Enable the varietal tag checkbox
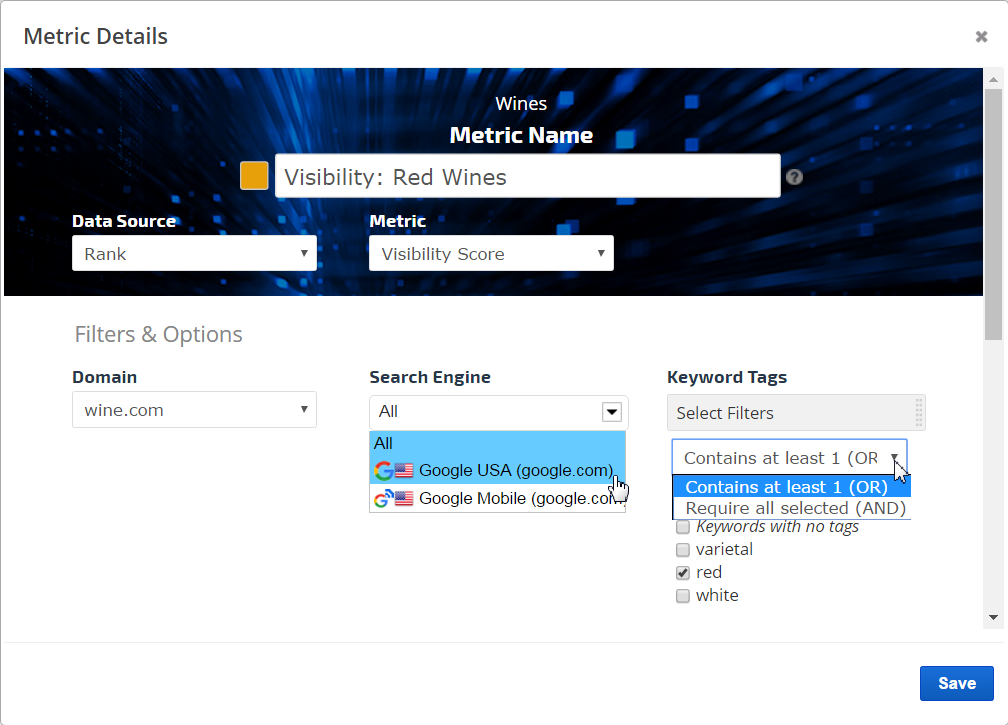This screenshot has width=1008, height=725. (x=683, y=550)
